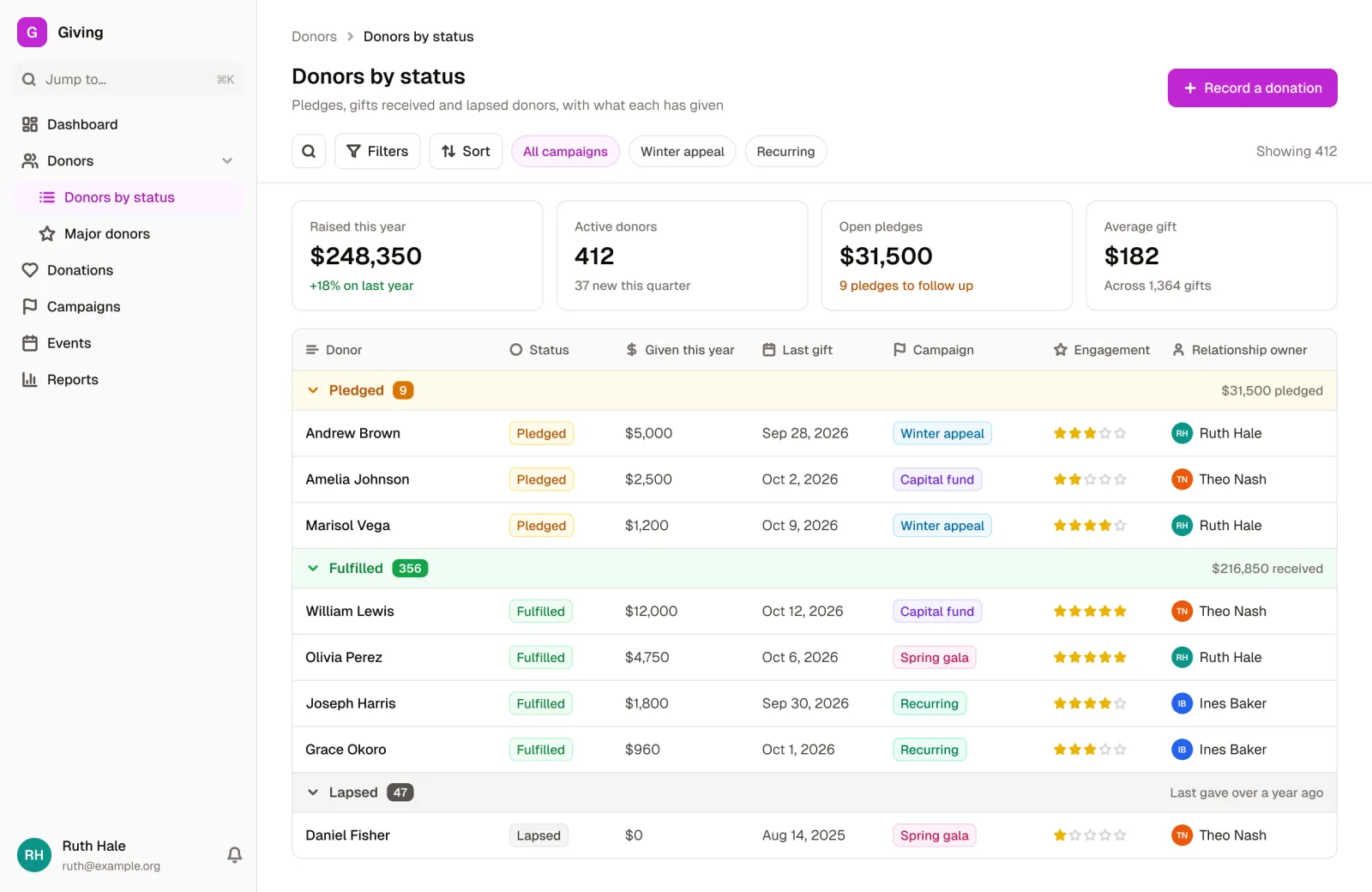Click the search magnifier button in toolbar
This screenshot has height=892, width=1372.
(x=309, y=151)
